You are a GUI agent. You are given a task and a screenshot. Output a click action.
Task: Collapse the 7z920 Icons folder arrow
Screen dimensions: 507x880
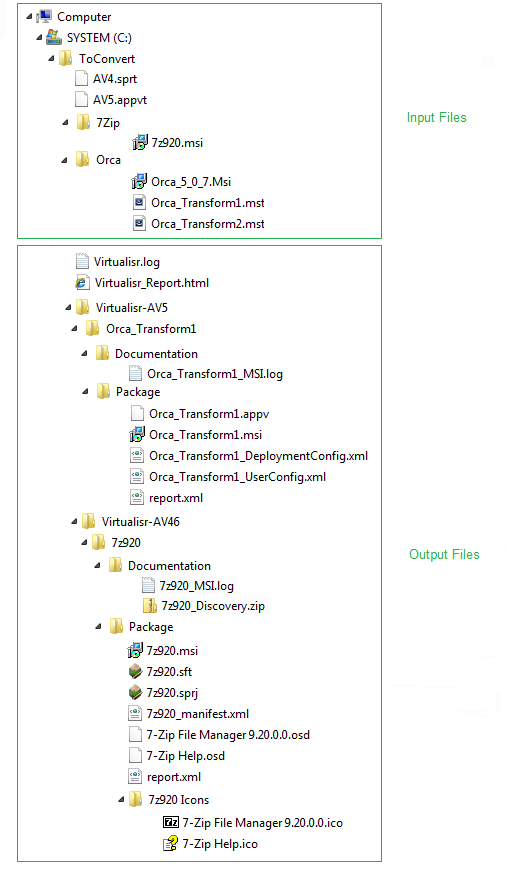[121, 800]
